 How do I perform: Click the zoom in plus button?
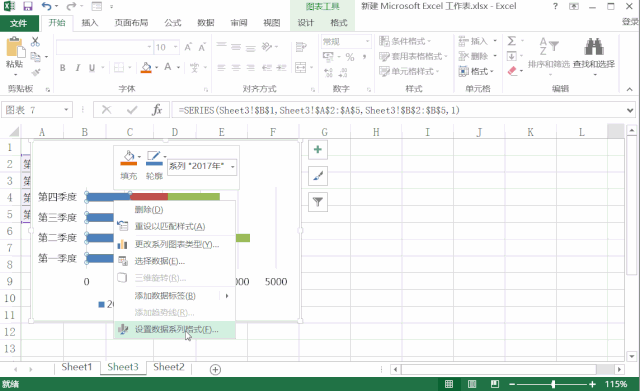(x=592, y=384)
